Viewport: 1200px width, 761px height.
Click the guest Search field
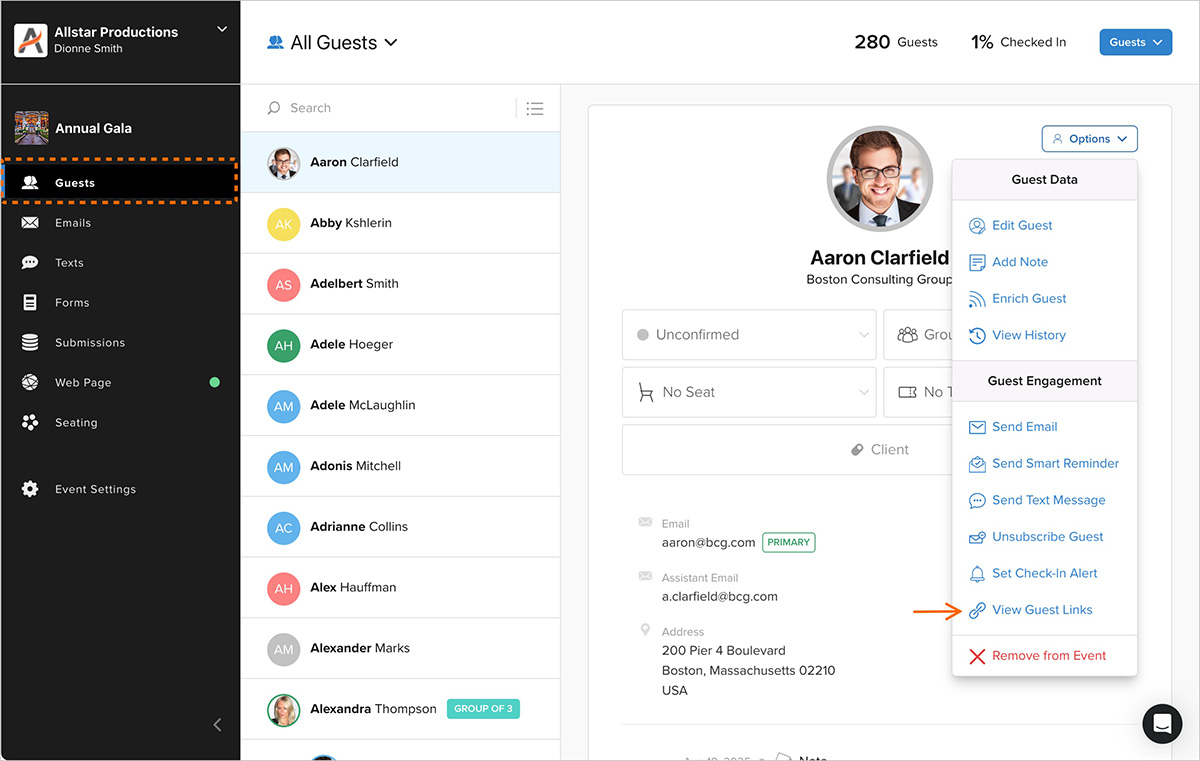(x=390, y=108)
